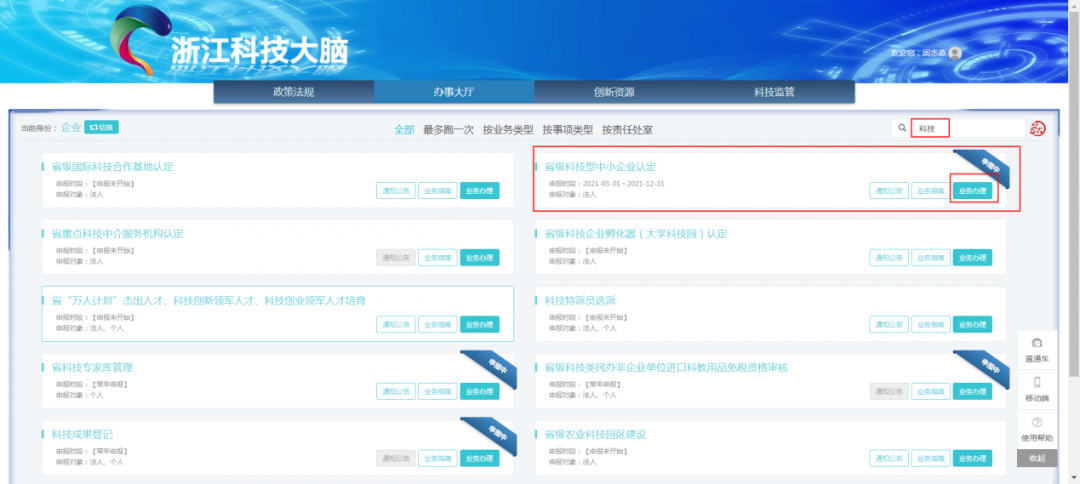Collapse the sidebar with 收起

tap(1037, 459)
